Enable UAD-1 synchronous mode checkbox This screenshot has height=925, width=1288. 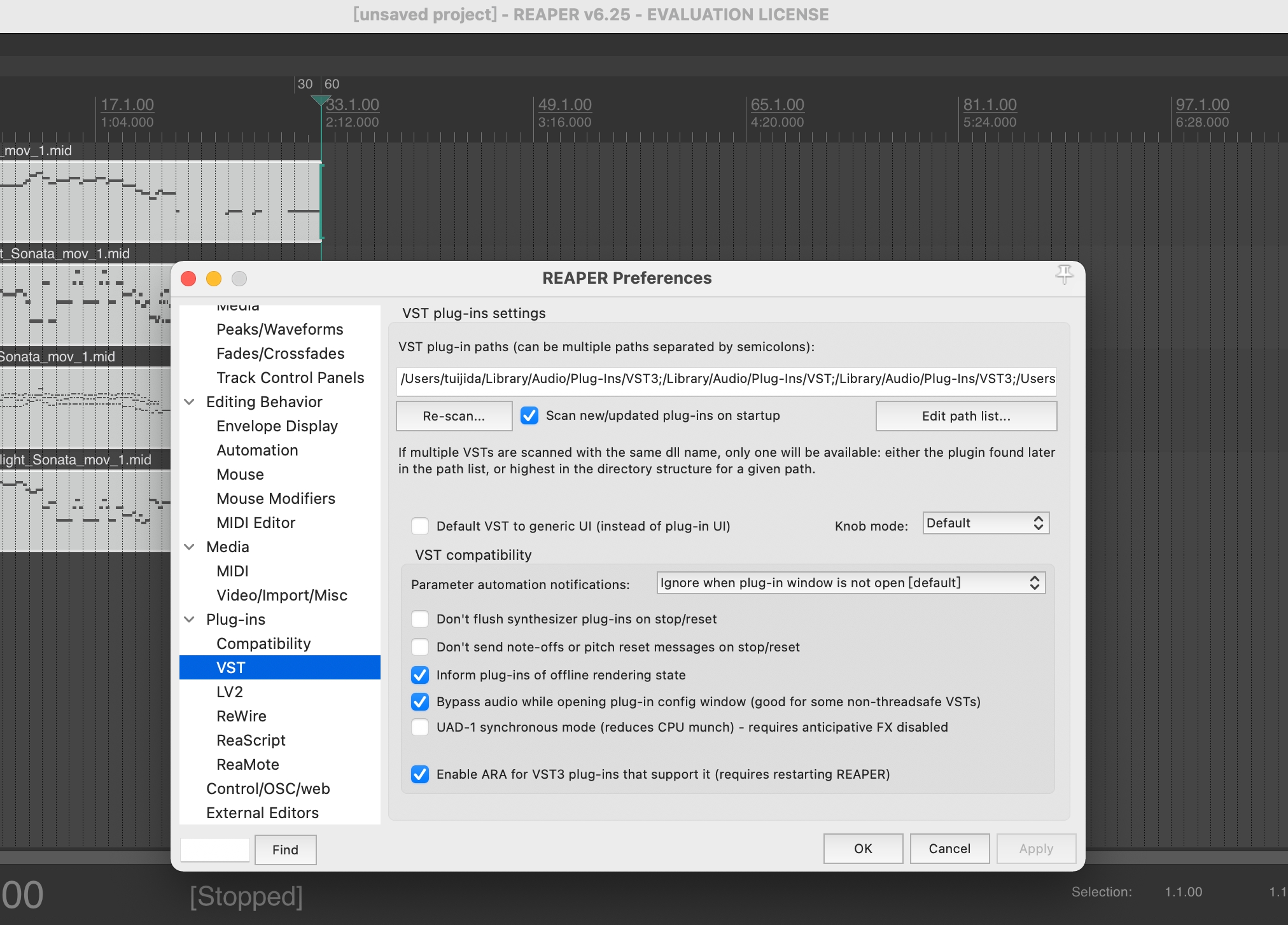click(x=420, y=727)
